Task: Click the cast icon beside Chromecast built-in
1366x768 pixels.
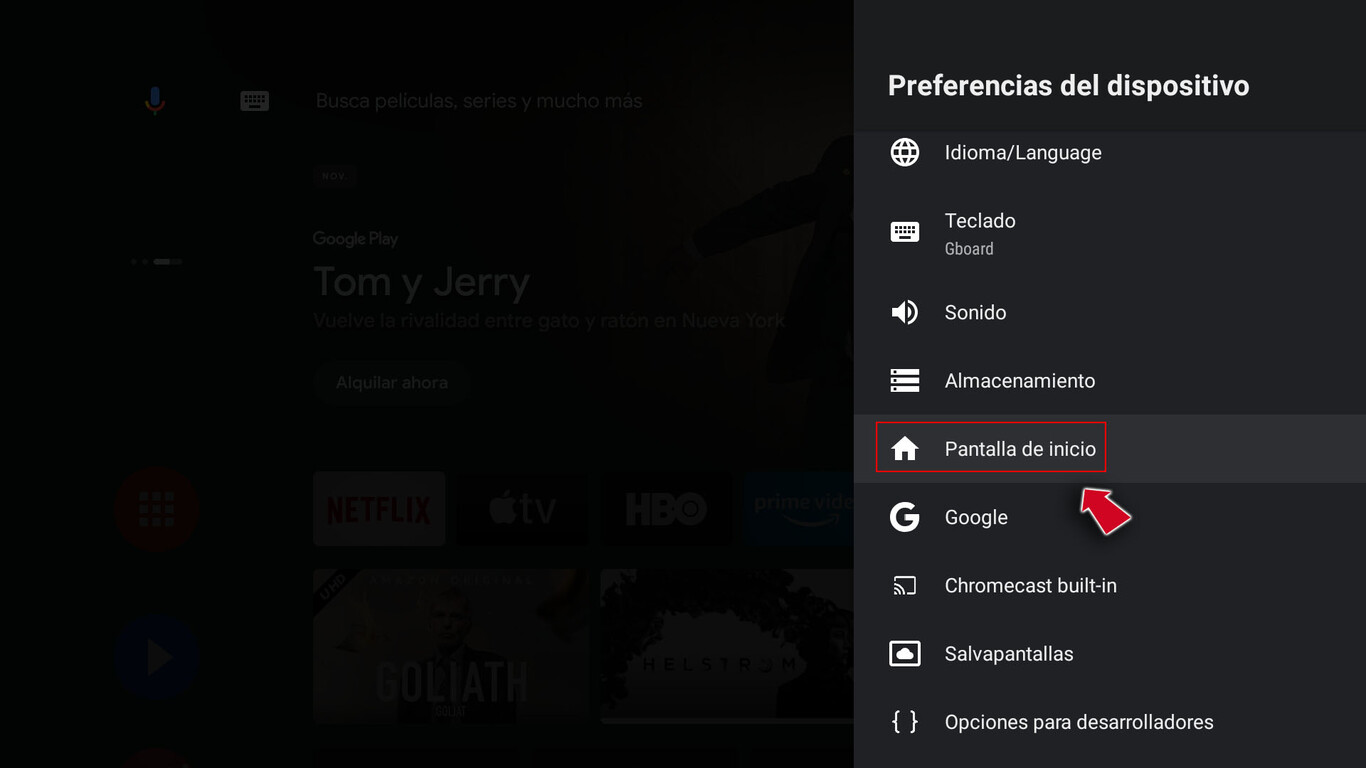Action: click(905, 586)
